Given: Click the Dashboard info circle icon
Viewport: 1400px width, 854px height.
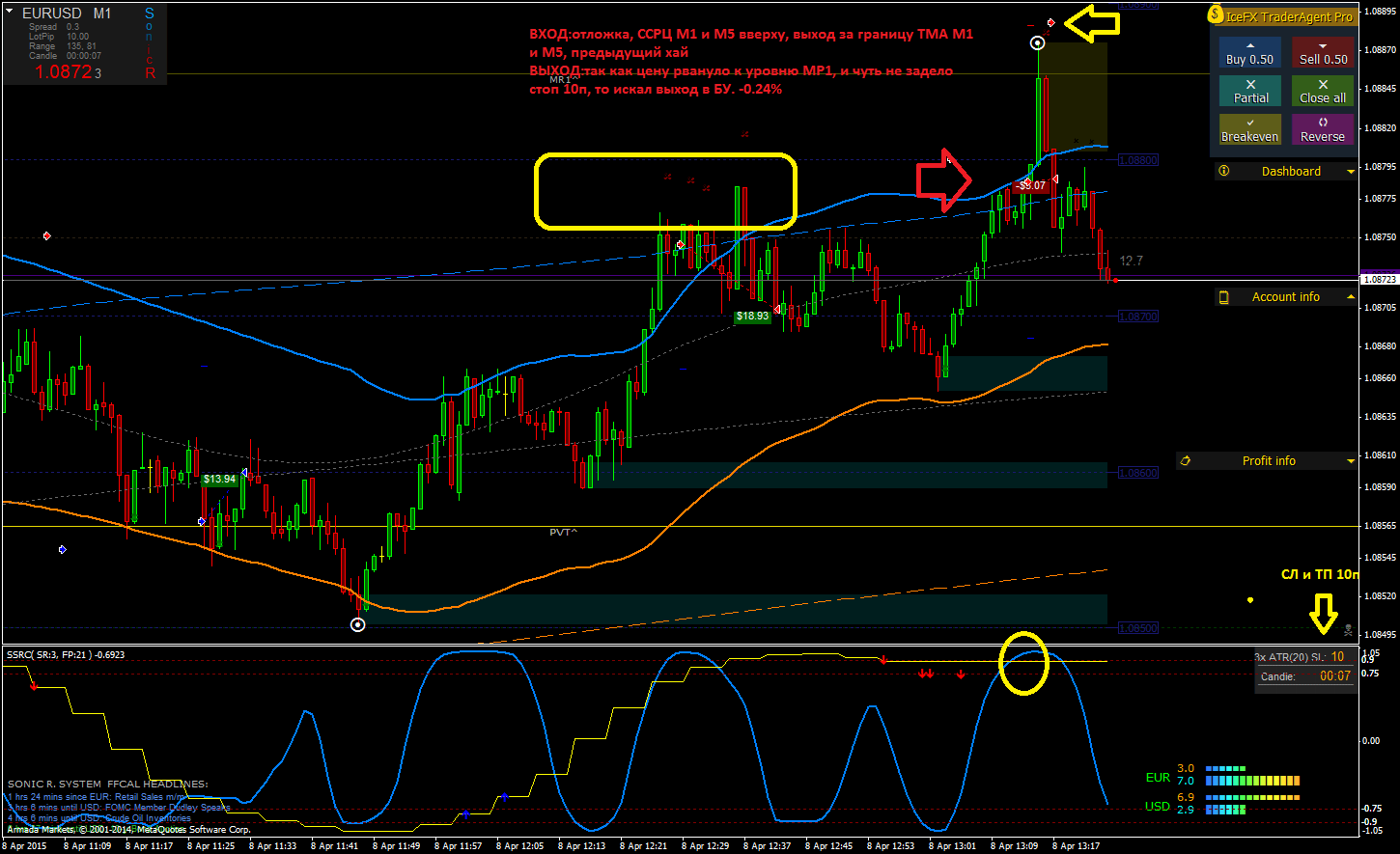Looking at the screenshot, I should (1224, 171).
